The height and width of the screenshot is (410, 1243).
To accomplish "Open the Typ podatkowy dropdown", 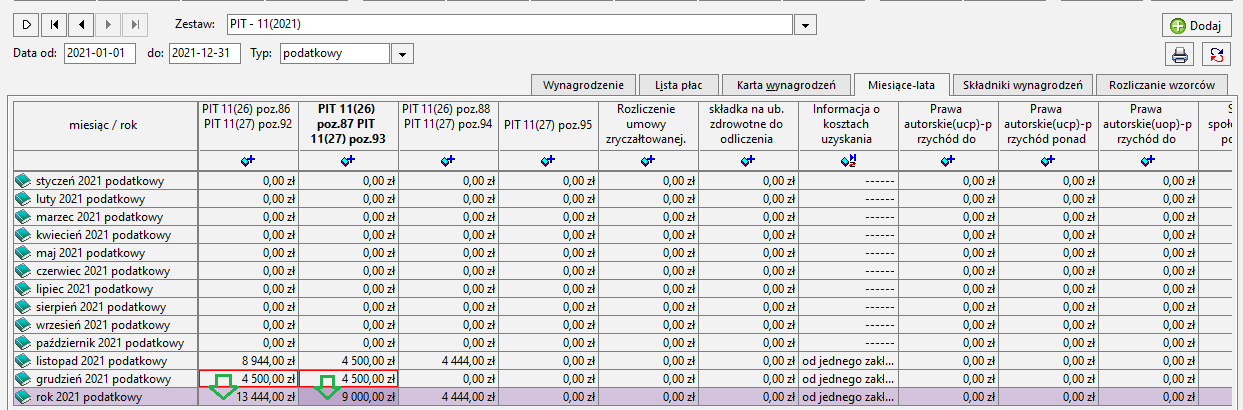I will [401, 54].
